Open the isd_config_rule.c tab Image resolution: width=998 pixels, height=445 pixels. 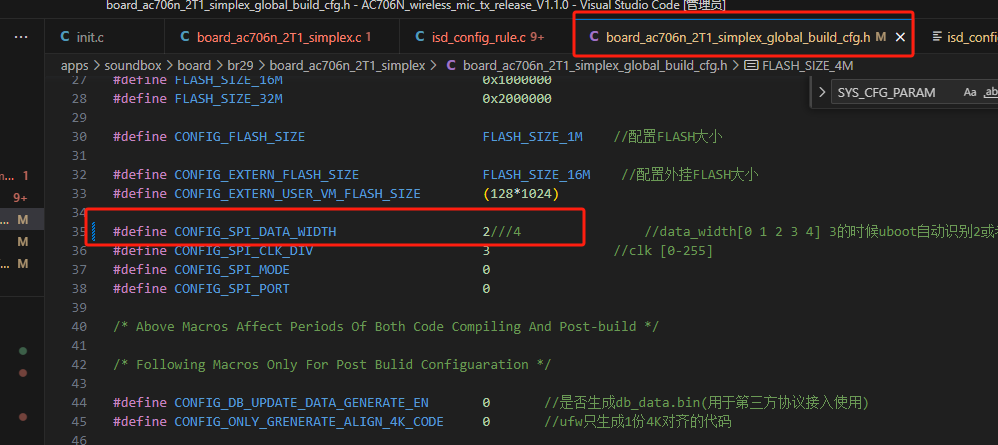[487, 37]
